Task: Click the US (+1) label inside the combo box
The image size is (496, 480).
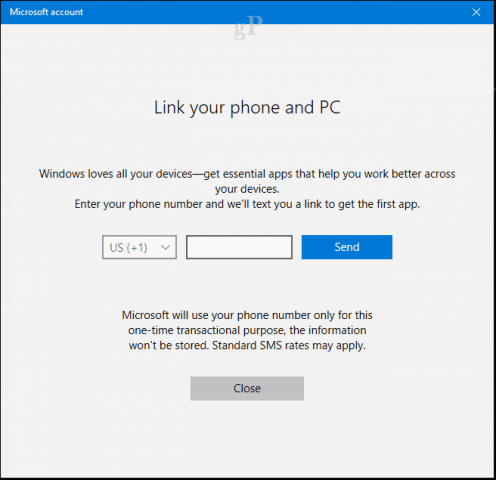Action: click(128, 248)
